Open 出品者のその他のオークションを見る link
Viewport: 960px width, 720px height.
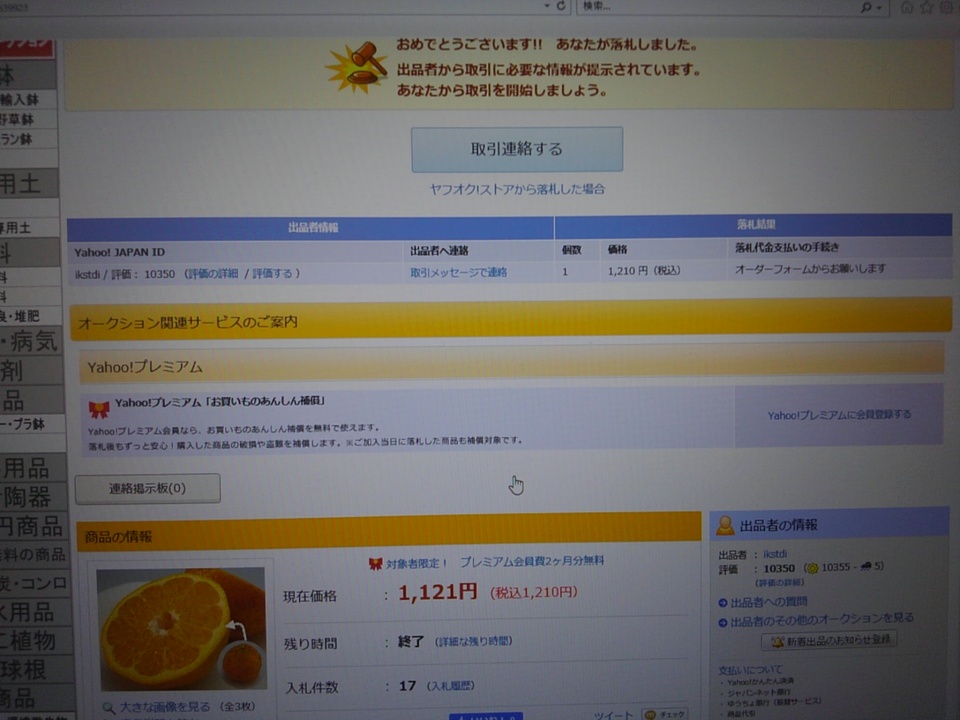coord(822,620)
